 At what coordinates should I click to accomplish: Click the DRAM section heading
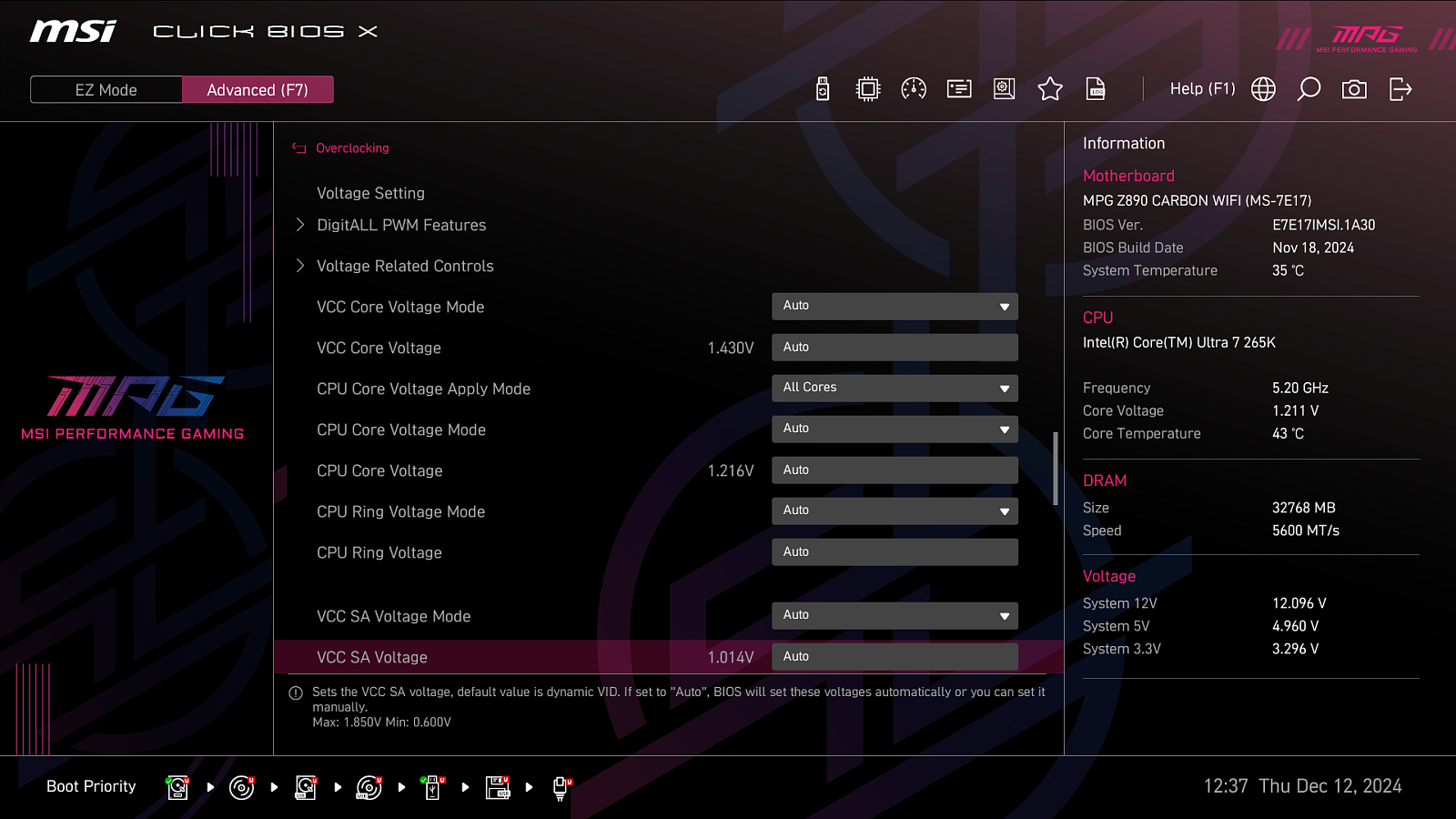[1105, 480]
